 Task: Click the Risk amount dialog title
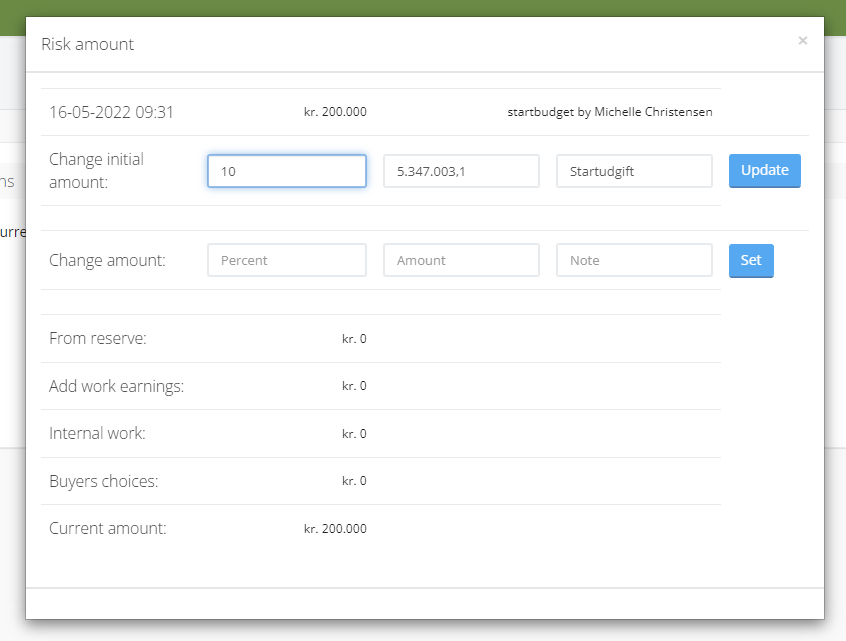(87, 44)
